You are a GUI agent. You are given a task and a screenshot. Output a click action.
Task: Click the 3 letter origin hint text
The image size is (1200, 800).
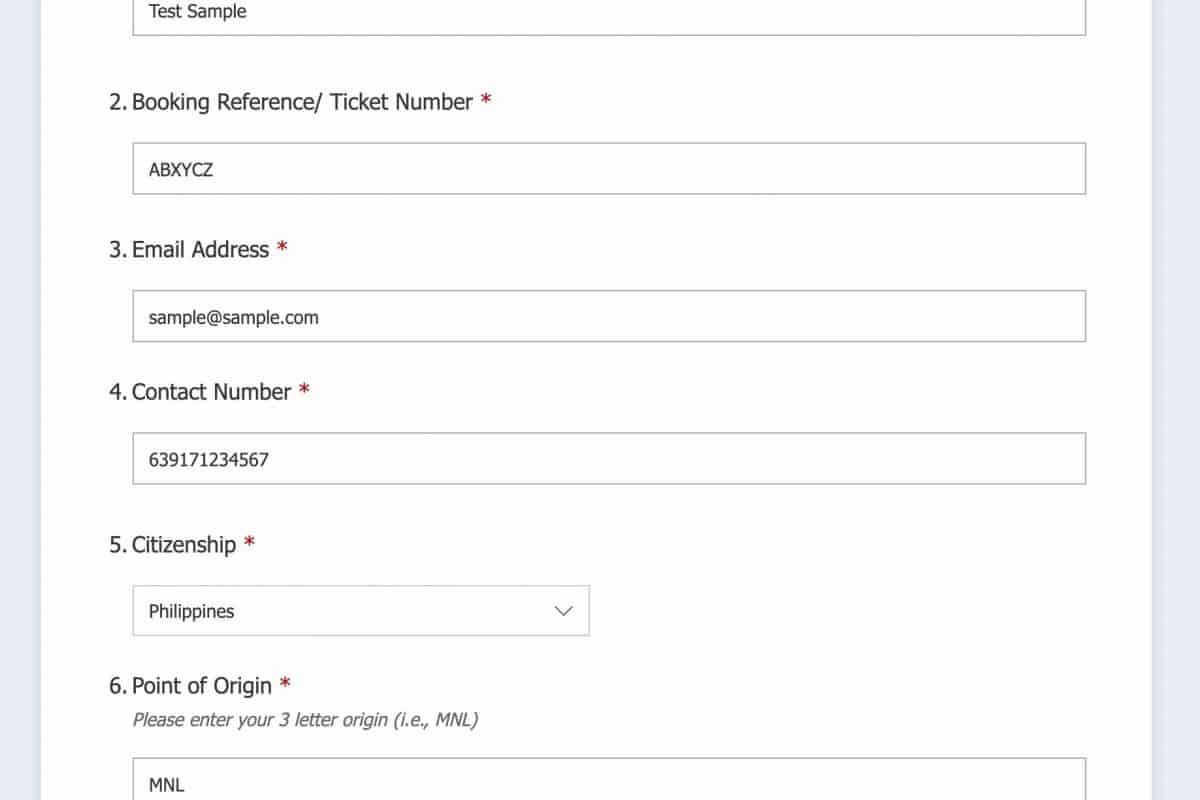(305, 719)
